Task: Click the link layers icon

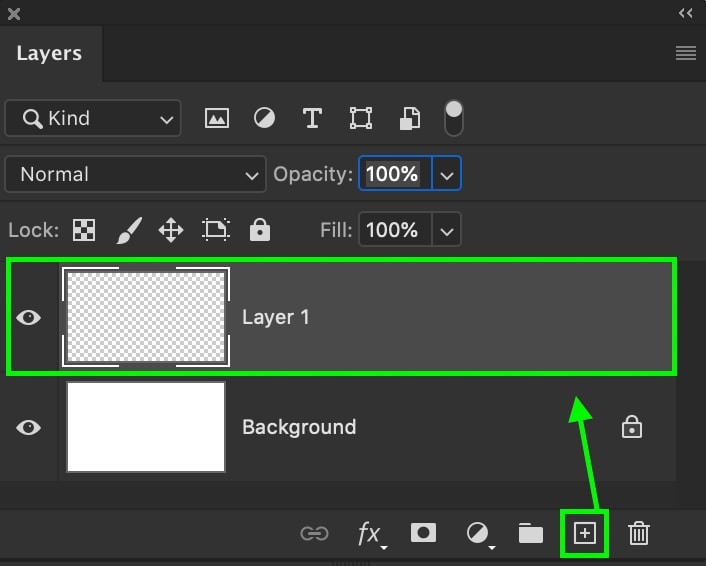Action: pyautogui.click(x=314, y=533)
